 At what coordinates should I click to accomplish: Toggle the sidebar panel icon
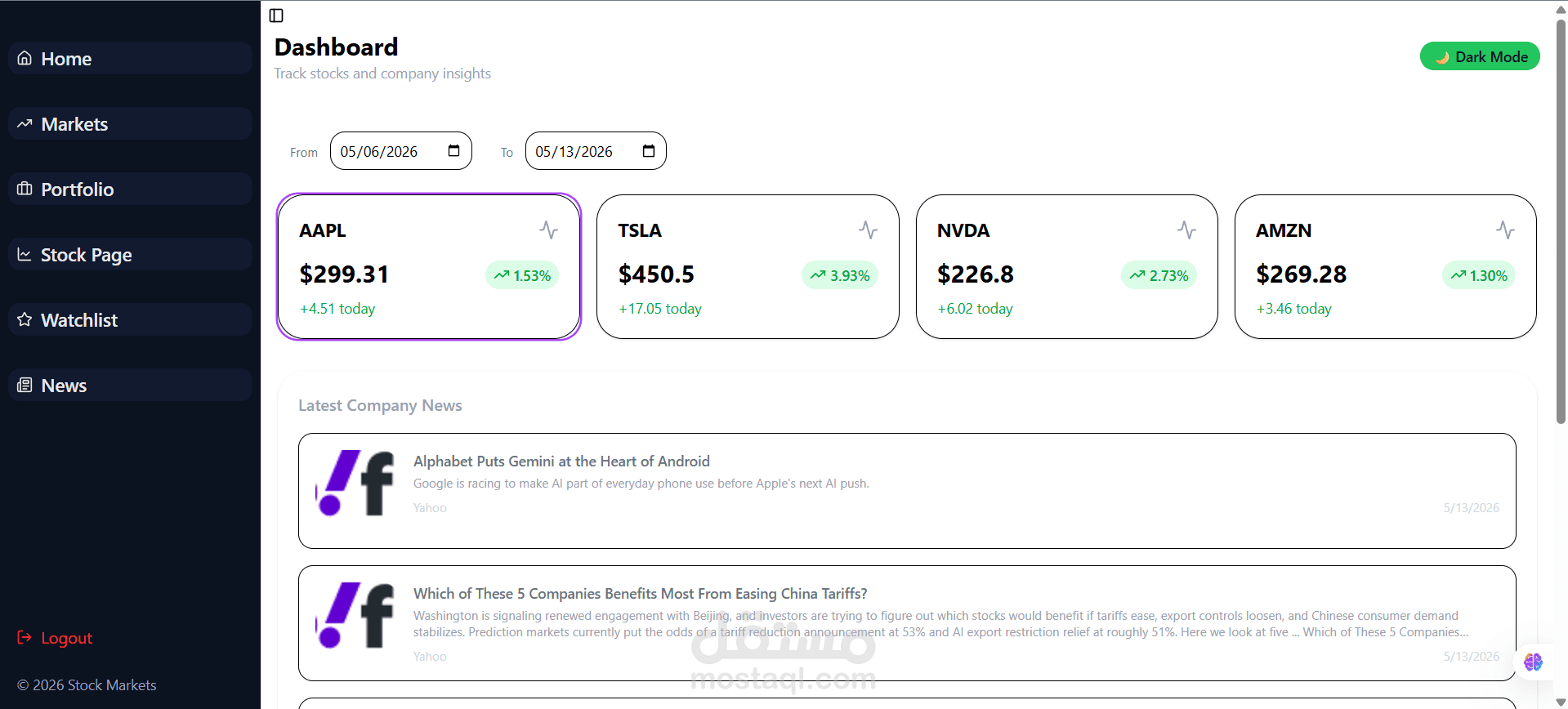pos(276,16)
